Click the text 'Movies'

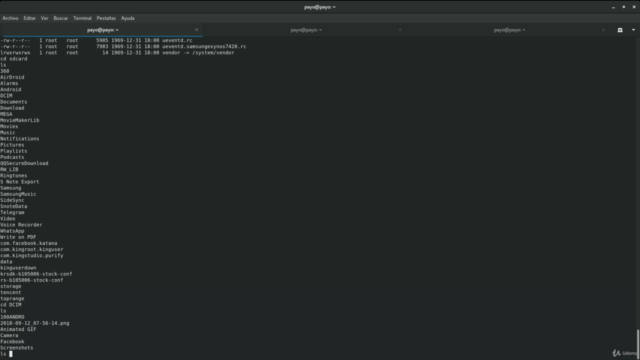click(9, 127)
